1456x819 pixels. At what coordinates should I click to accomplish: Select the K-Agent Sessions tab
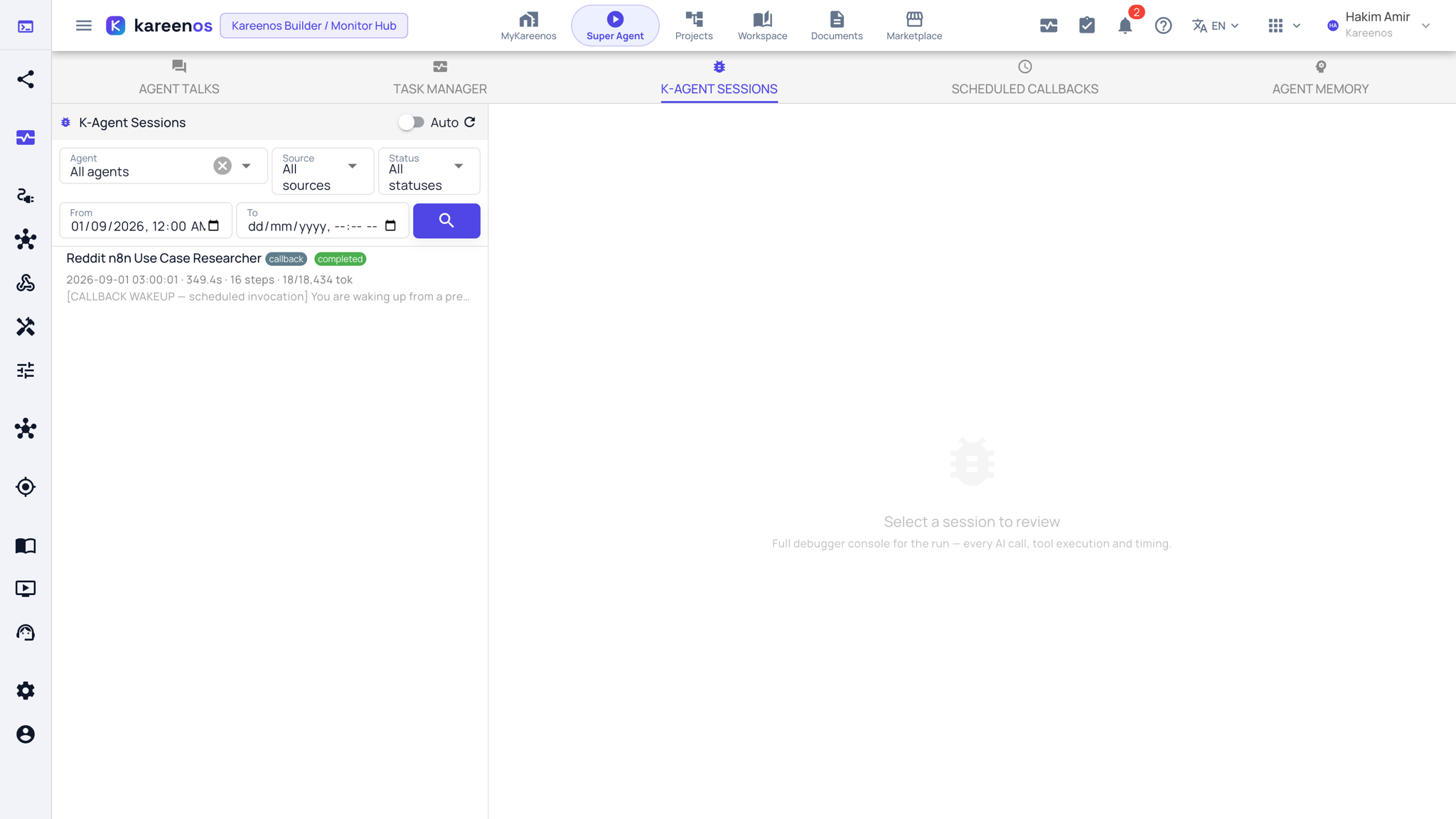point(719,77)
